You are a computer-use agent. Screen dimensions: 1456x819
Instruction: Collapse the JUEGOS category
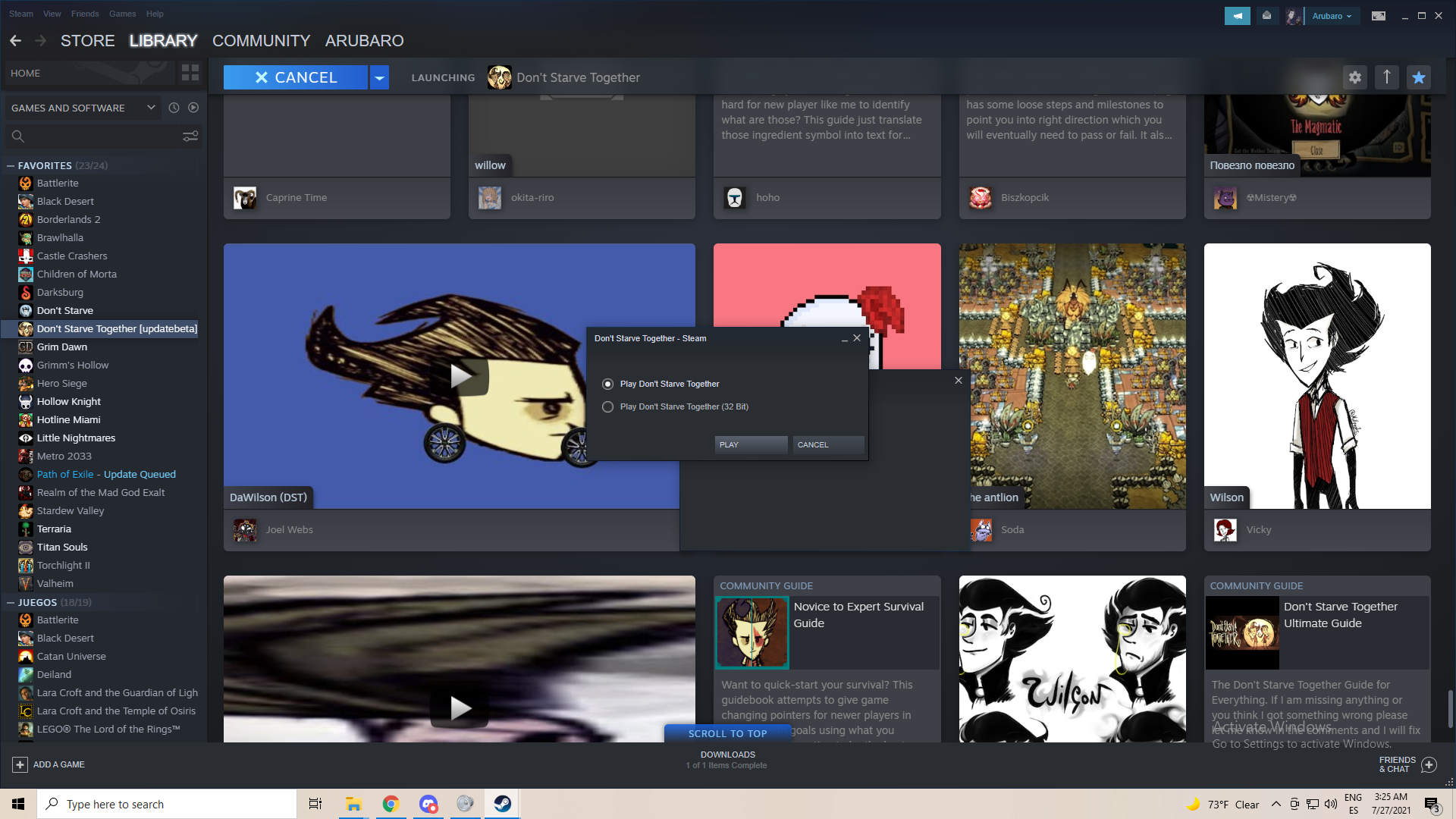pos(11,602)
